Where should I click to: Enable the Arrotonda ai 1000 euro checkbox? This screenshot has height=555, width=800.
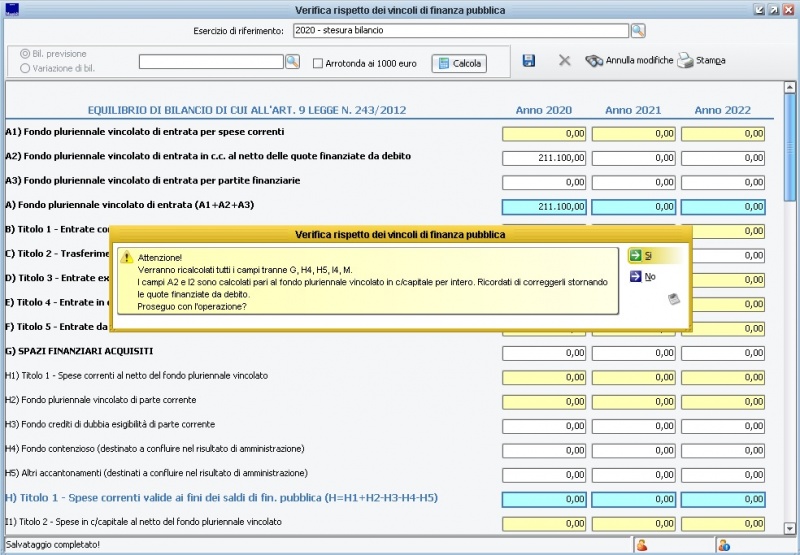tap(318, 63)
